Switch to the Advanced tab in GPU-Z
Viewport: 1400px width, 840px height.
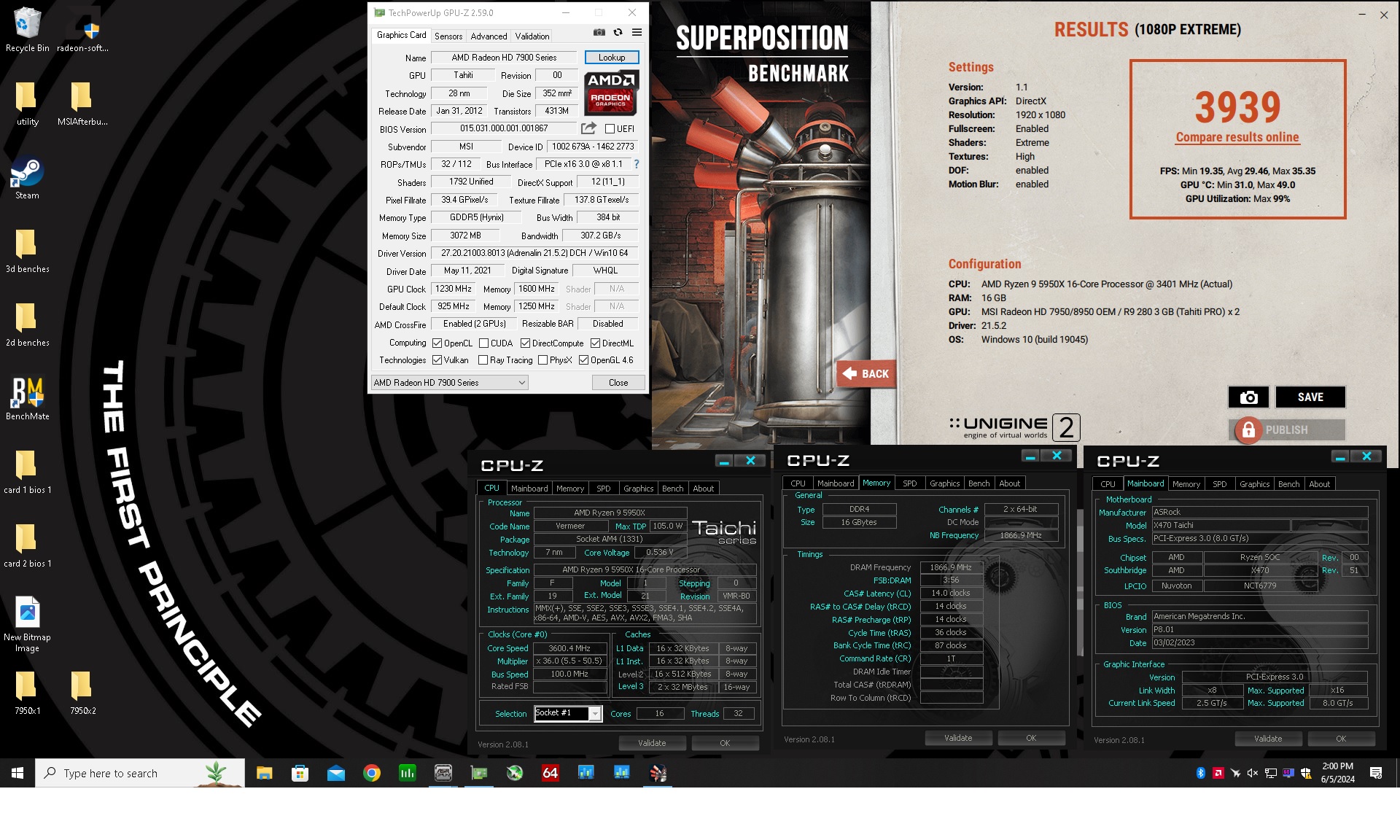[489, 36]
